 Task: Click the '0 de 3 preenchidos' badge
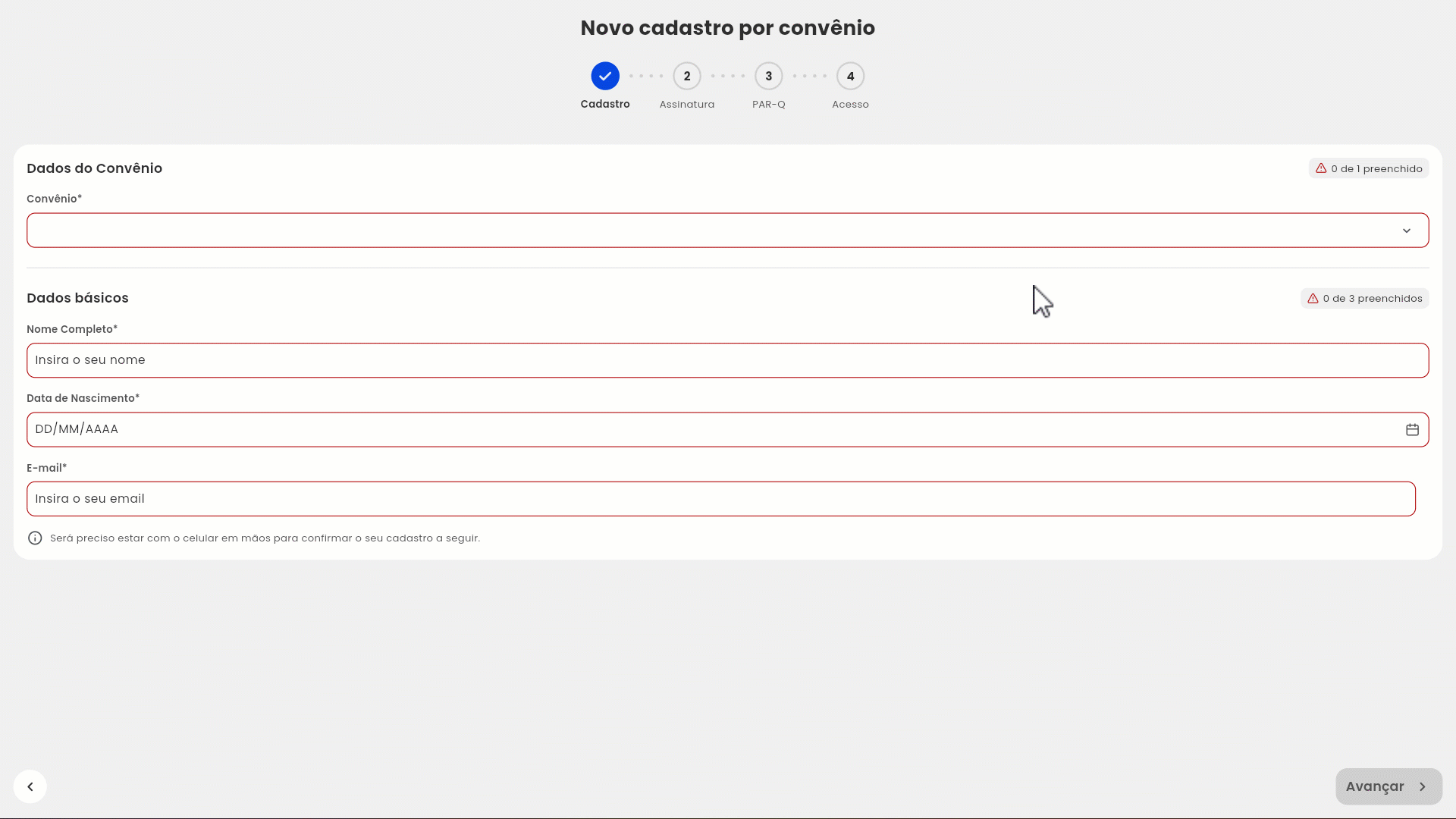pos(1364,299)
